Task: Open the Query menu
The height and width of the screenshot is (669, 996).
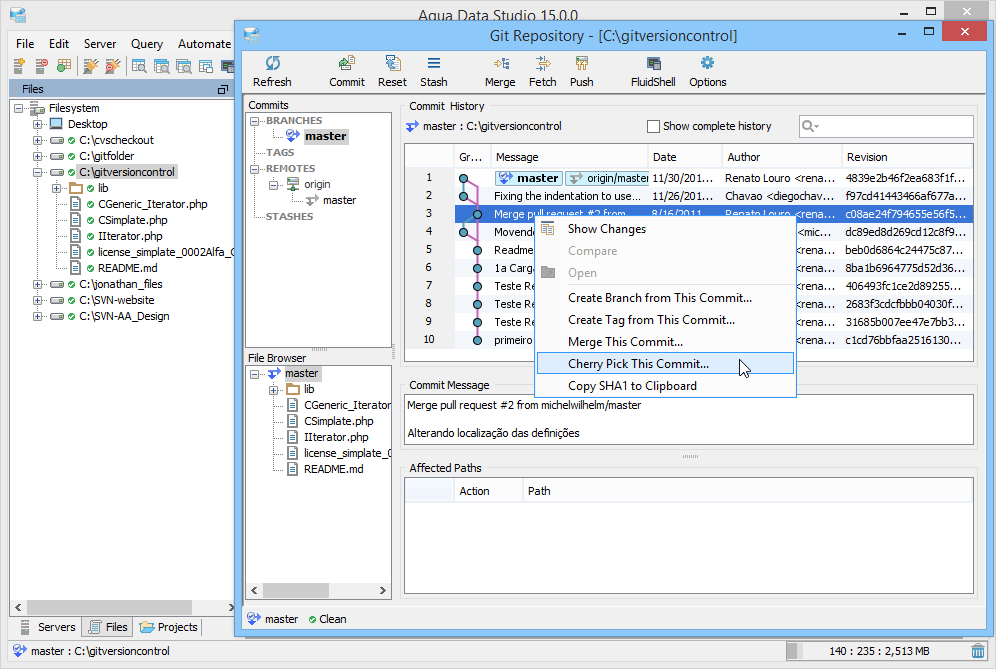Action: tap(147, 44)
